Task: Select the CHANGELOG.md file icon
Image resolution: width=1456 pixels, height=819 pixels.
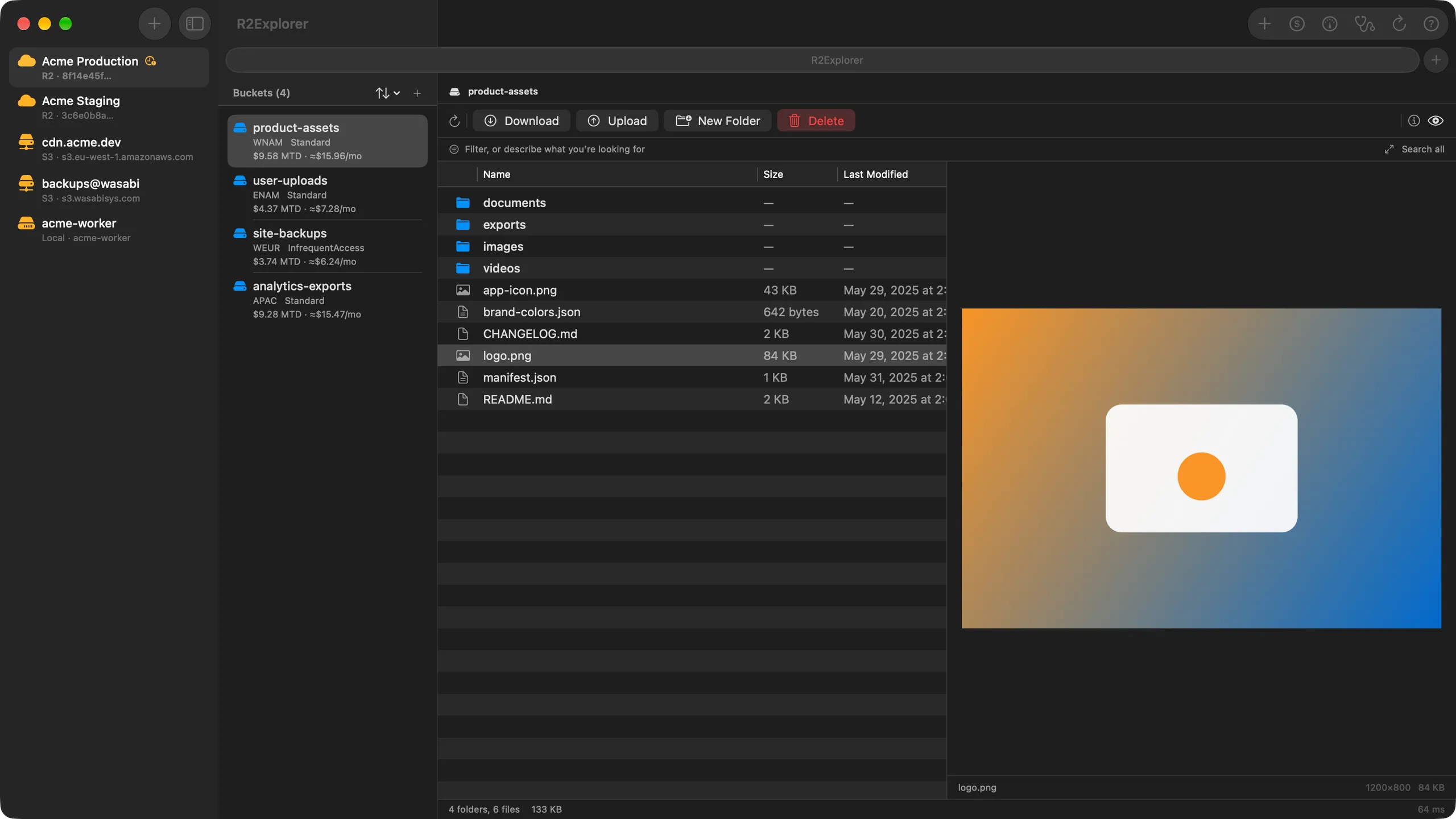Action: (463, 334)
